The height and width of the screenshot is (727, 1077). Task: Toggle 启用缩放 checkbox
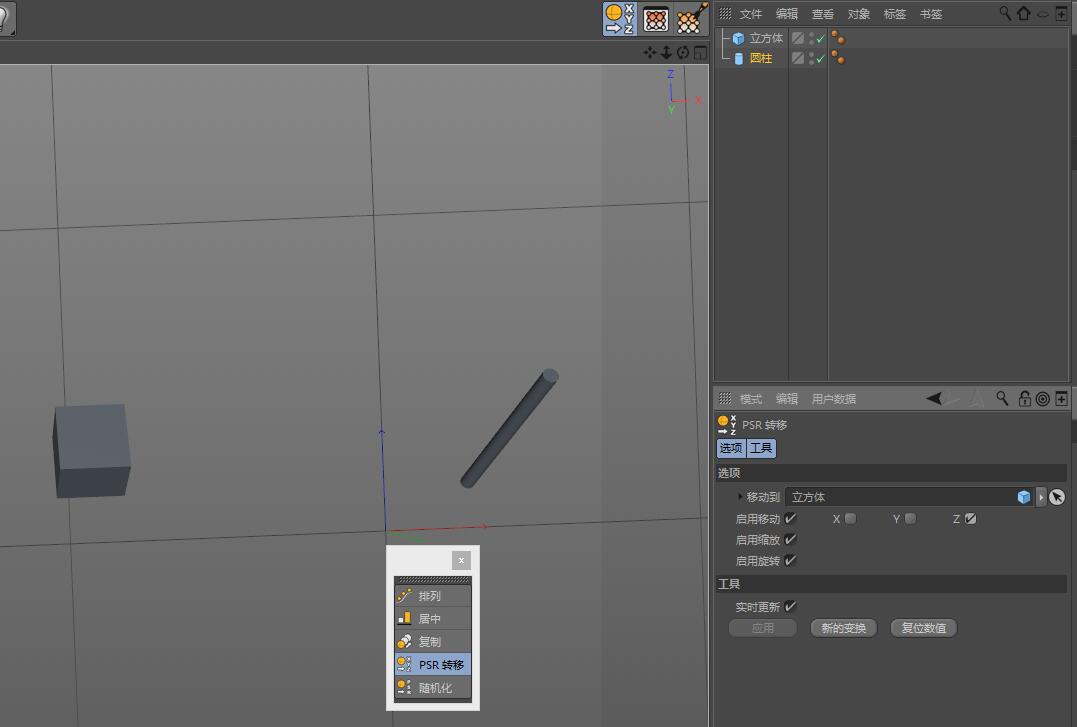(790, 539)
